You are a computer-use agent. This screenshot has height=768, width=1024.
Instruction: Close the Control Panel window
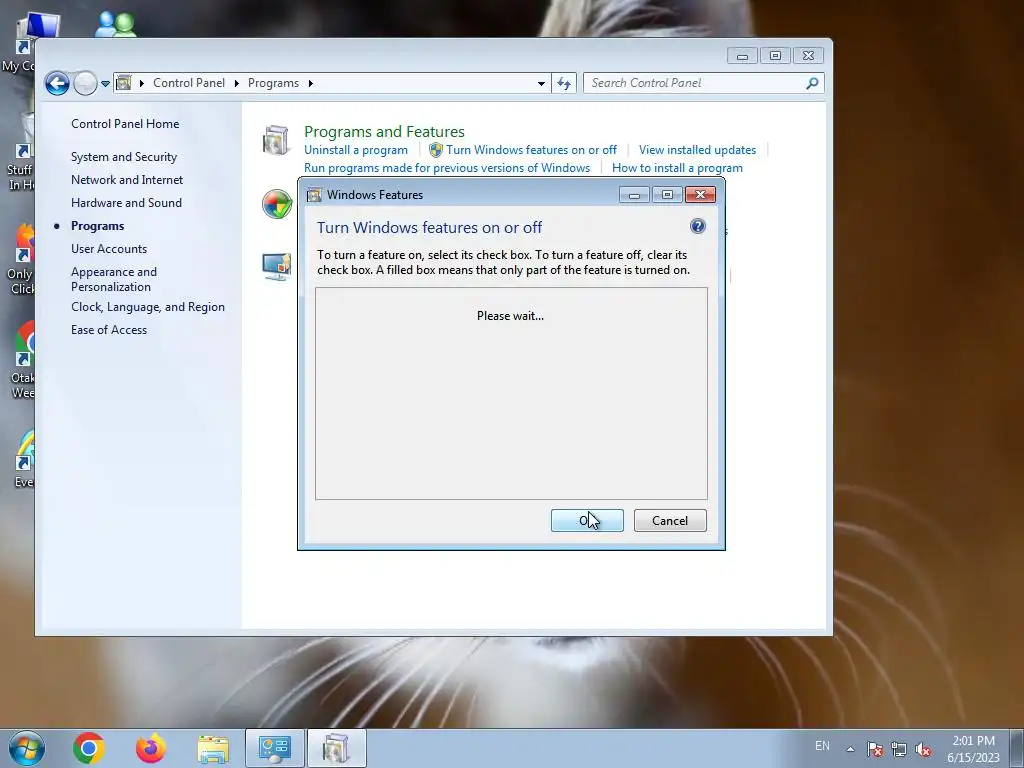click(x=808, y=56)
